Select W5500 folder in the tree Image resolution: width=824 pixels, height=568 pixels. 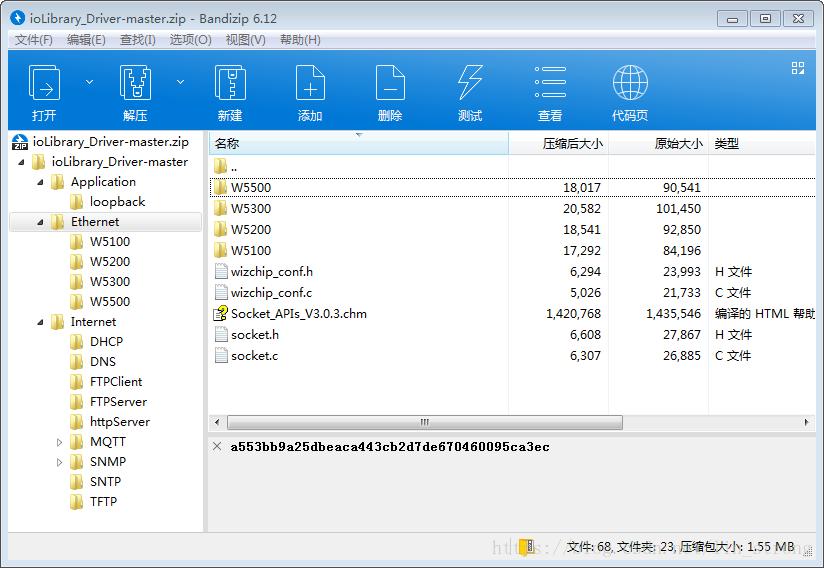109,302
